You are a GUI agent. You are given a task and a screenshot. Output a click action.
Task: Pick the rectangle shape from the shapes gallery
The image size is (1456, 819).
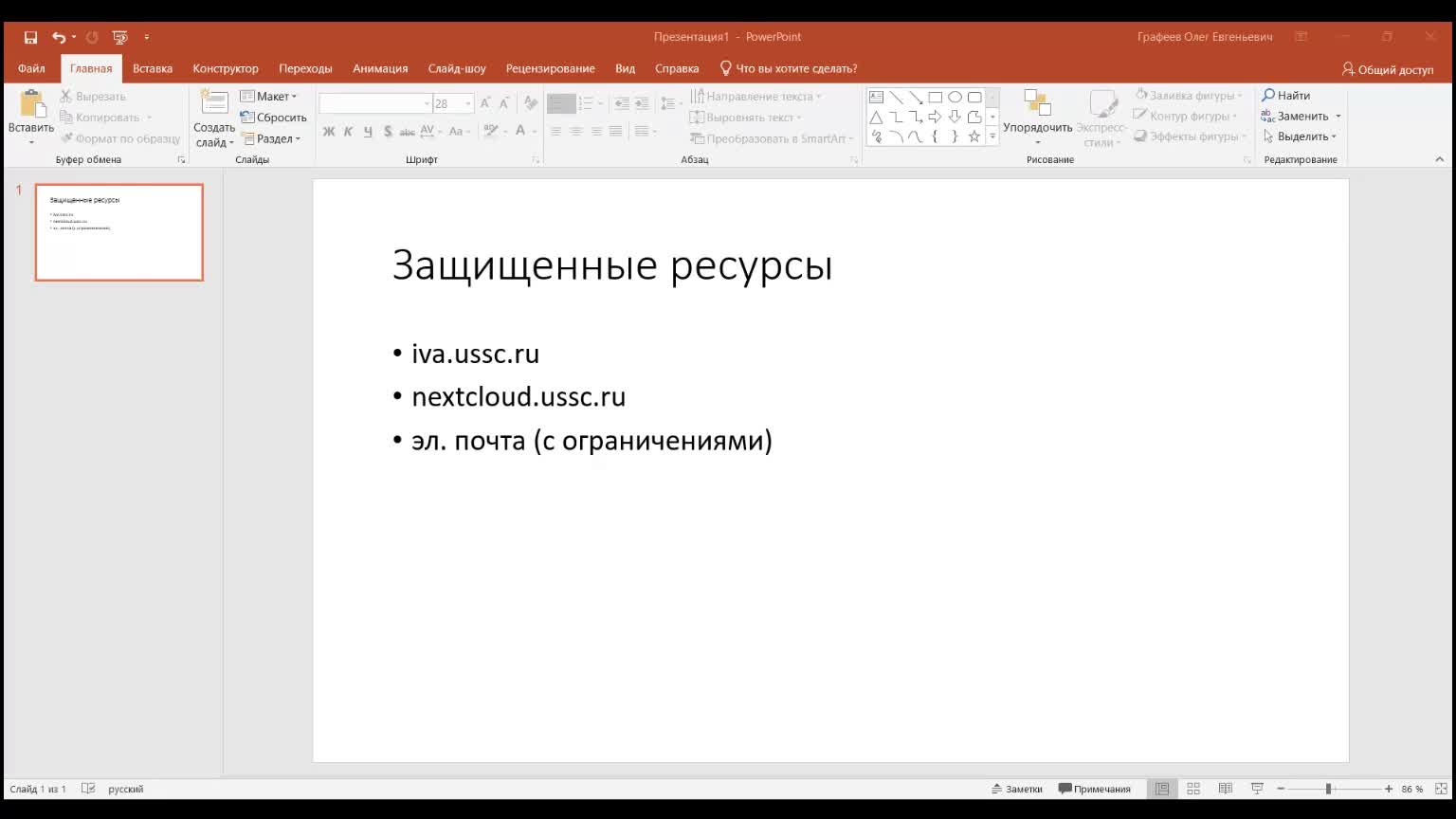[x=935, y=97]
